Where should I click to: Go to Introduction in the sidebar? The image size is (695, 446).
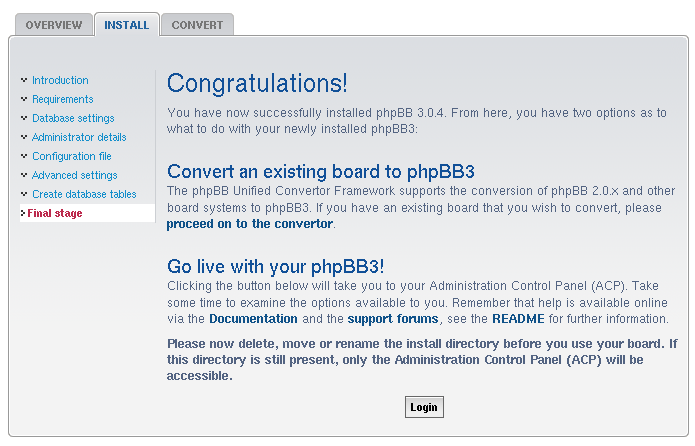coord(60,80)
